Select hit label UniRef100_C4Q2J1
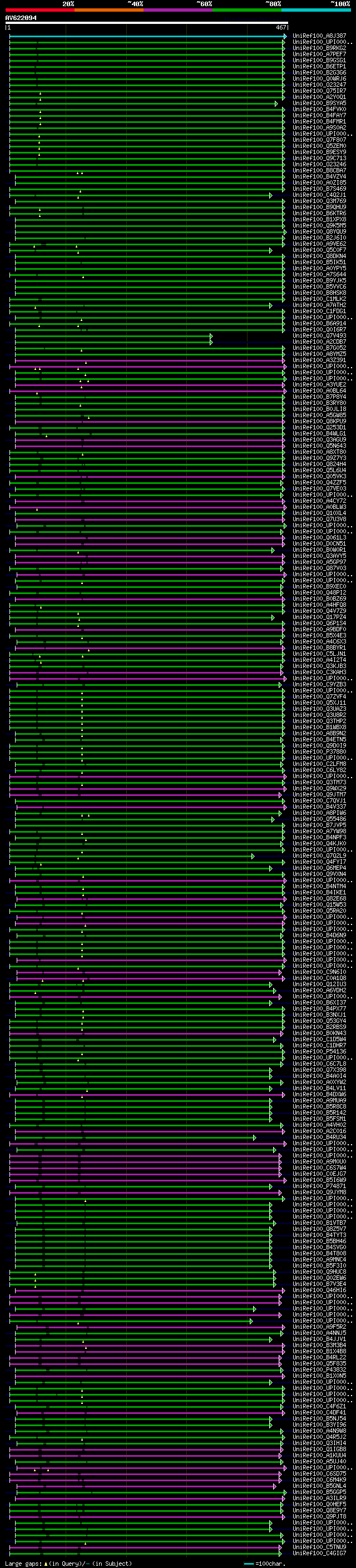Screen dimensions: 356x1568 tap(319, 195)
